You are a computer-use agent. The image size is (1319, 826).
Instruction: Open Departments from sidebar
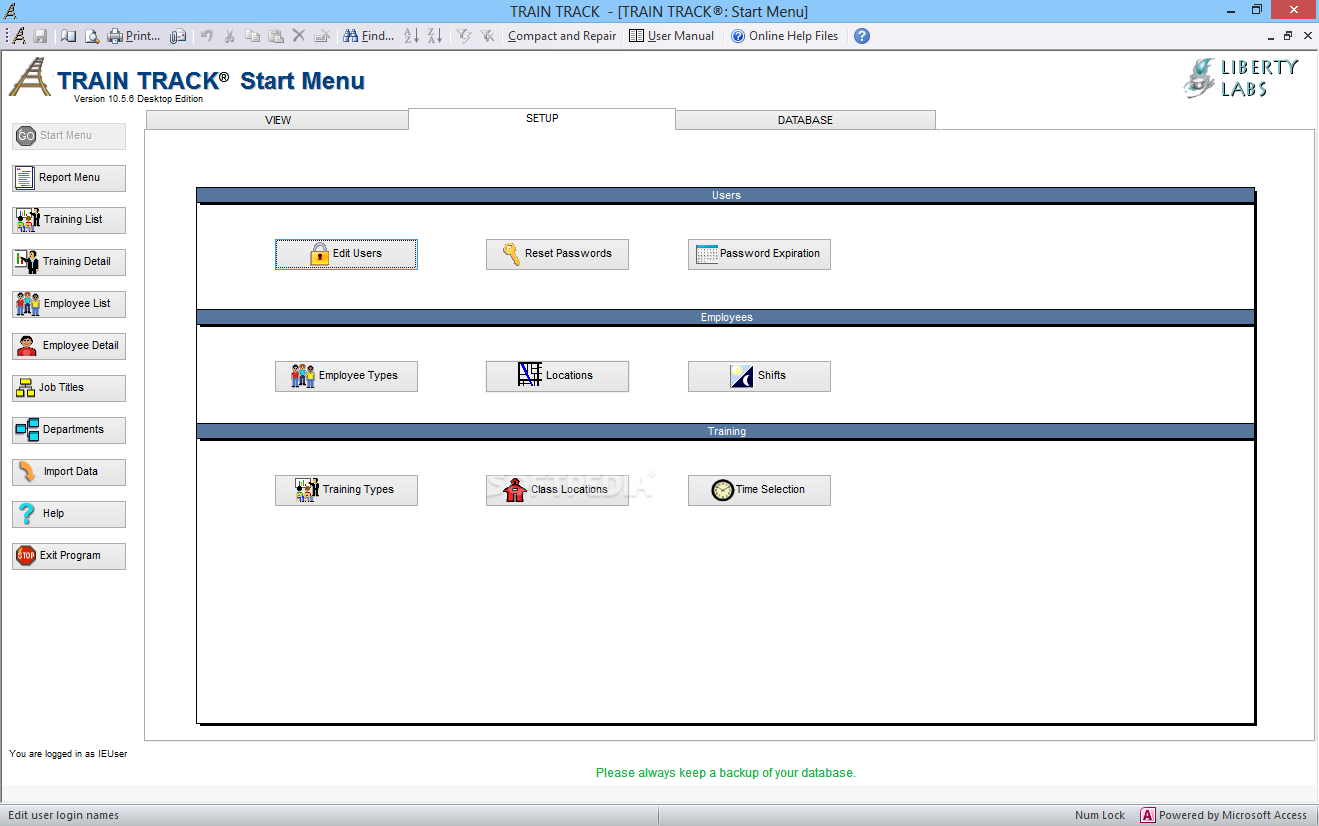point(69,430)
